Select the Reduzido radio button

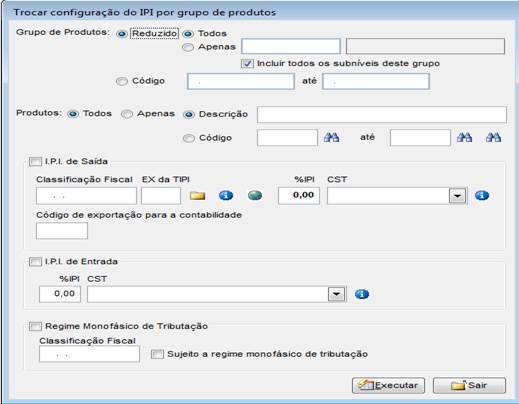coord(122,34)
